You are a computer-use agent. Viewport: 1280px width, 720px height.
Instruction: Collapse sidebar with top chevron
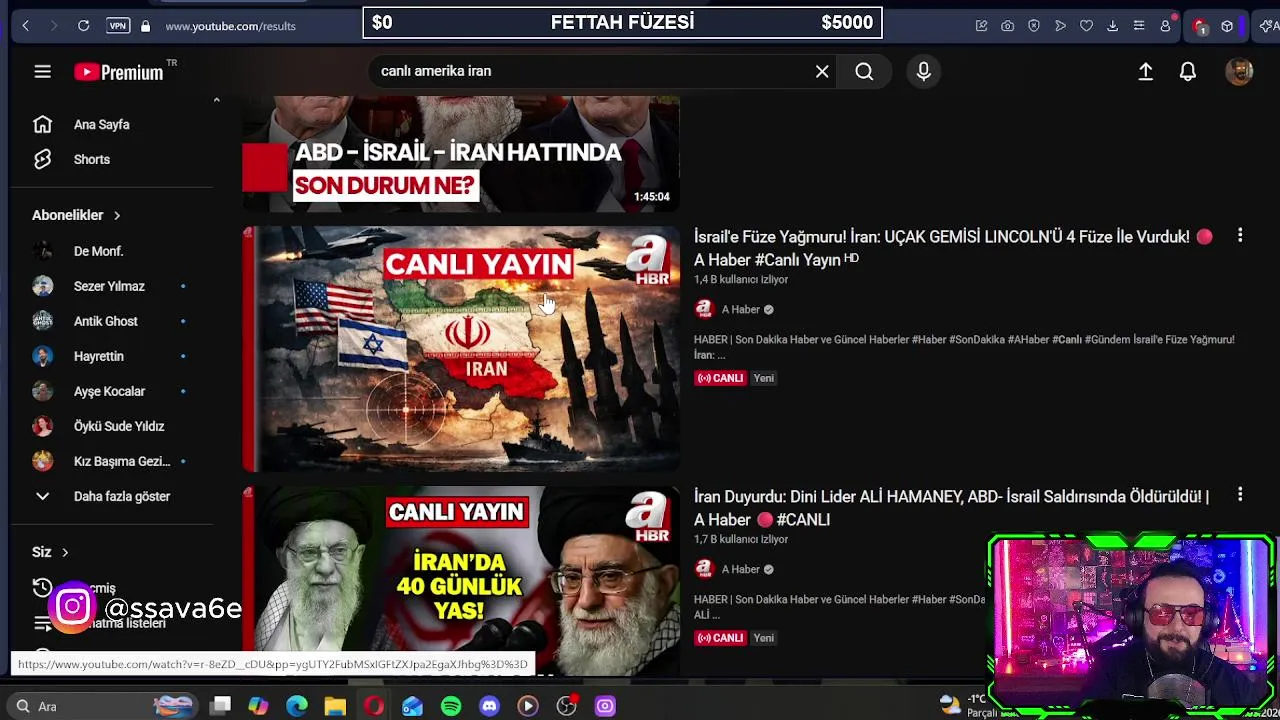216,100
